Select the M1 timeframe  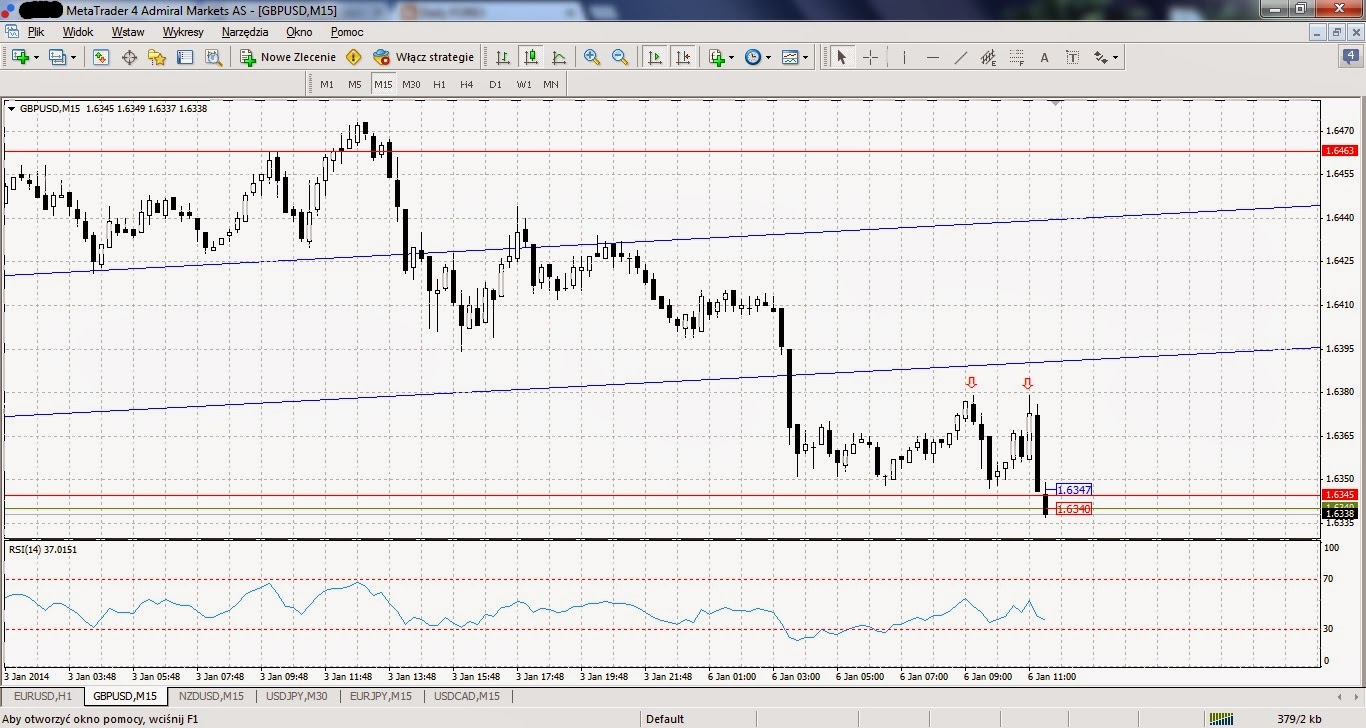pos(327,84)
